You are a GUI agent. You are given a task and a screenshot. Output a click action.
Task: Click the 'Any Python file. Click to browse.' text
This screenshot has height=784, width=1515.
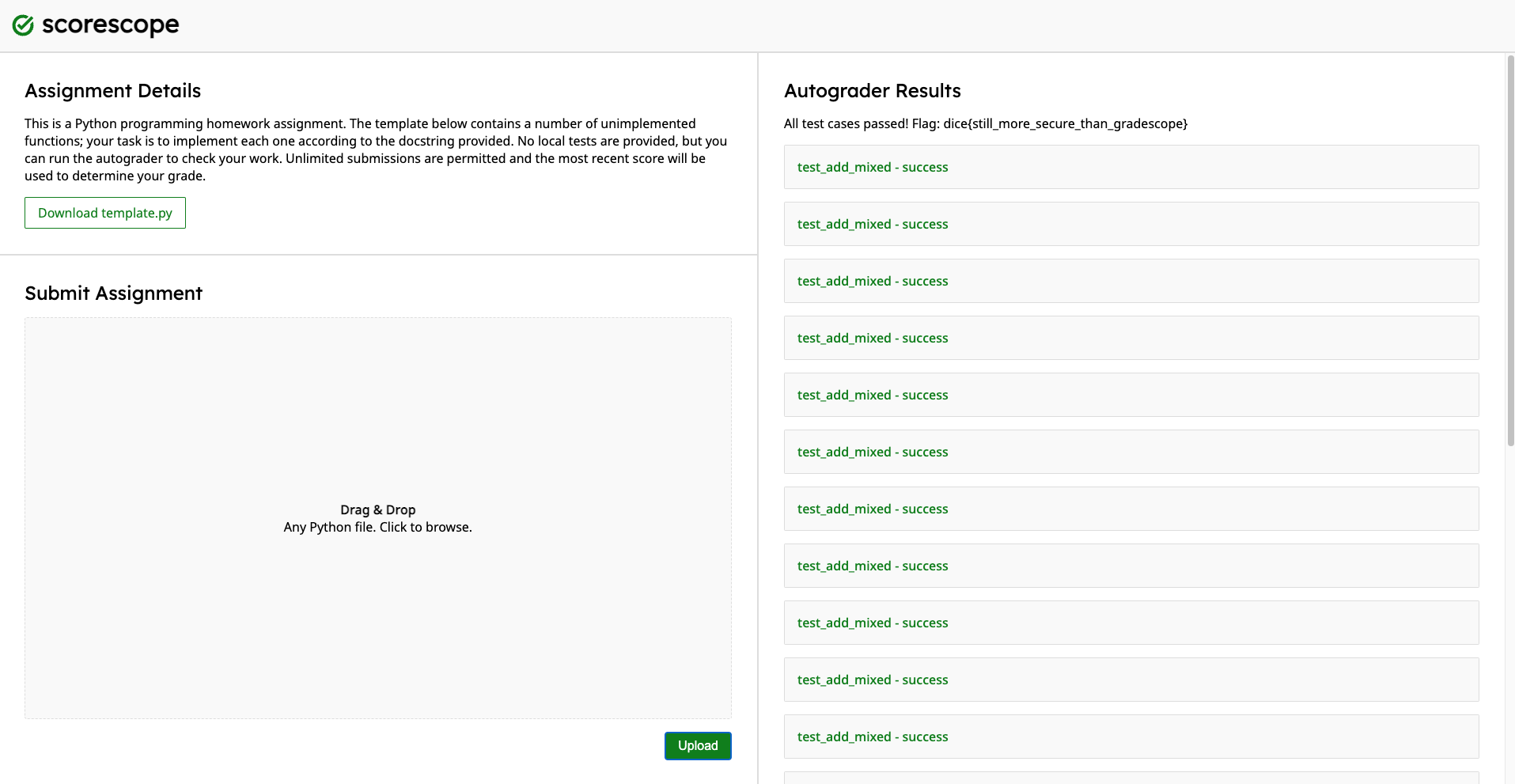coord(378,527)
